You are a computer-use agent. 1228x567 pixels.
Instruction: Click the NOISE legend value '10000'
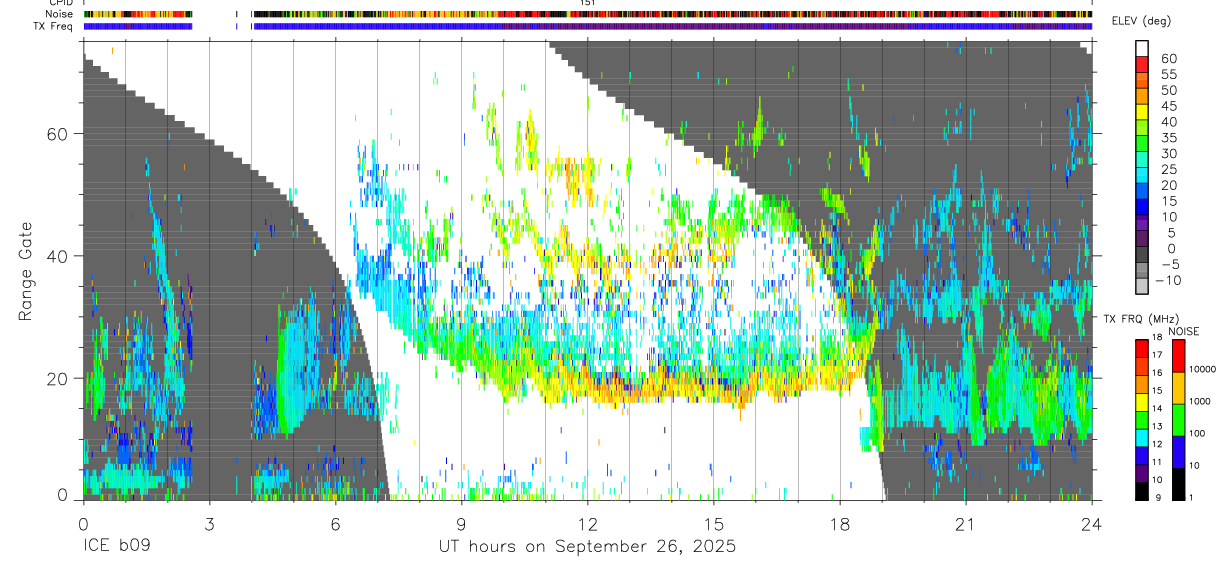tap(1205, 370)
